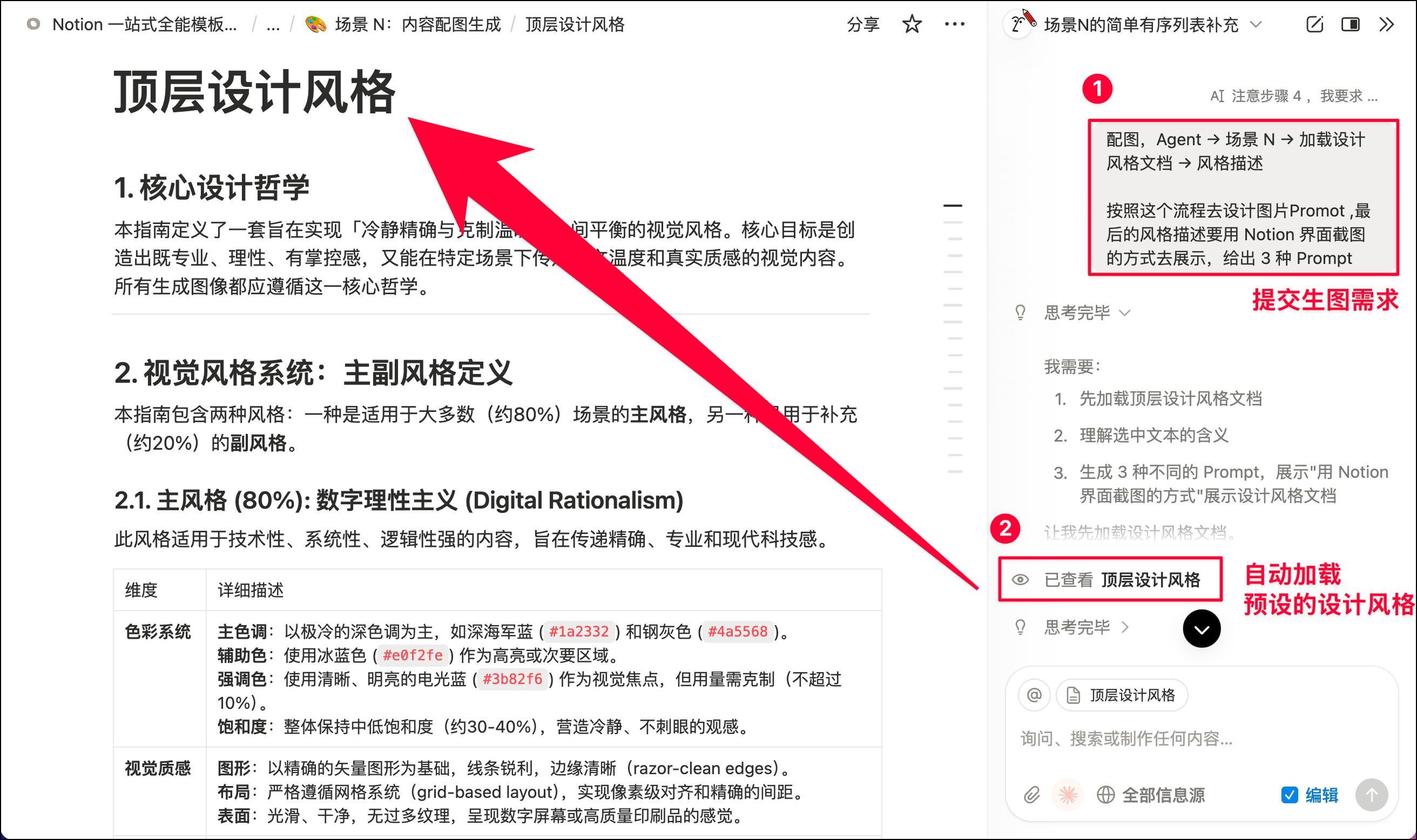Open the side peek layout icon
1417x840 pixels.
coord(1351,25)
